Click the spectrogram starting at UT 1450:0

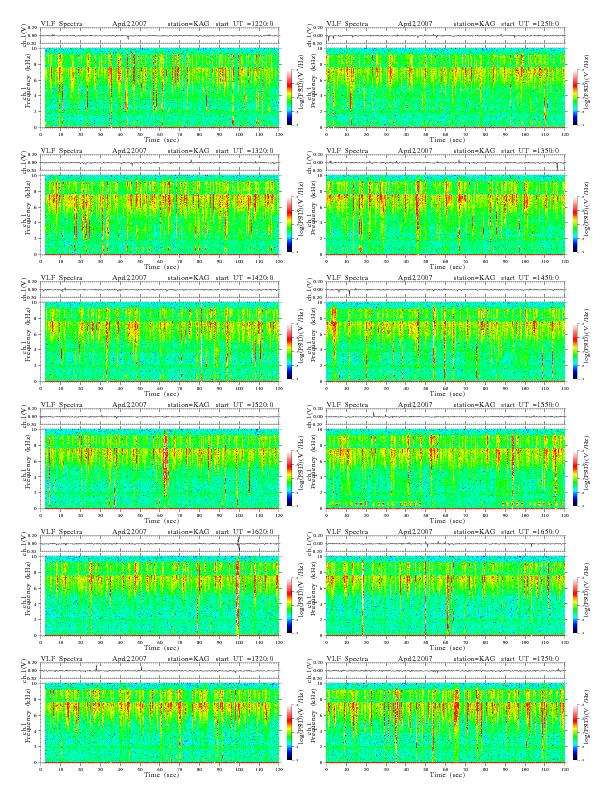(445, 342)
